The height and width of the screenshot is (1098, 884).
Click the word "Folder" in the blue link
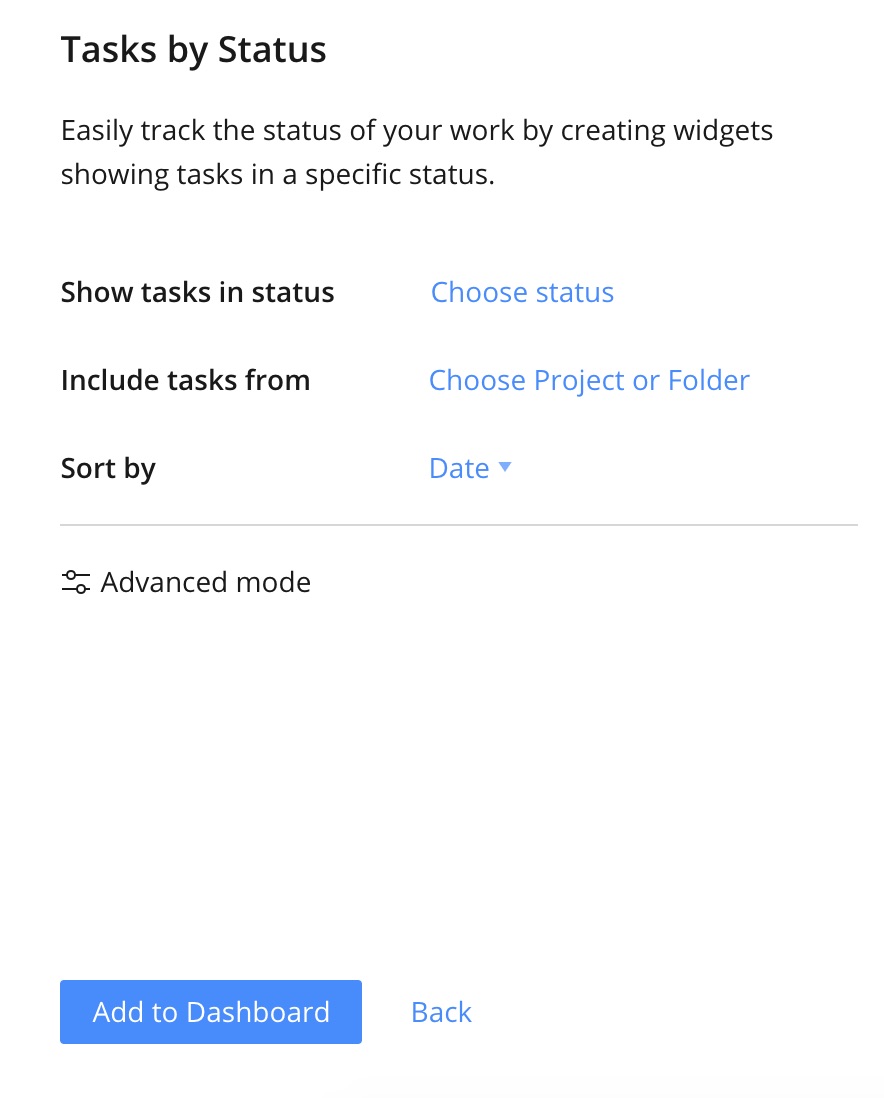[x=709, y=380]
